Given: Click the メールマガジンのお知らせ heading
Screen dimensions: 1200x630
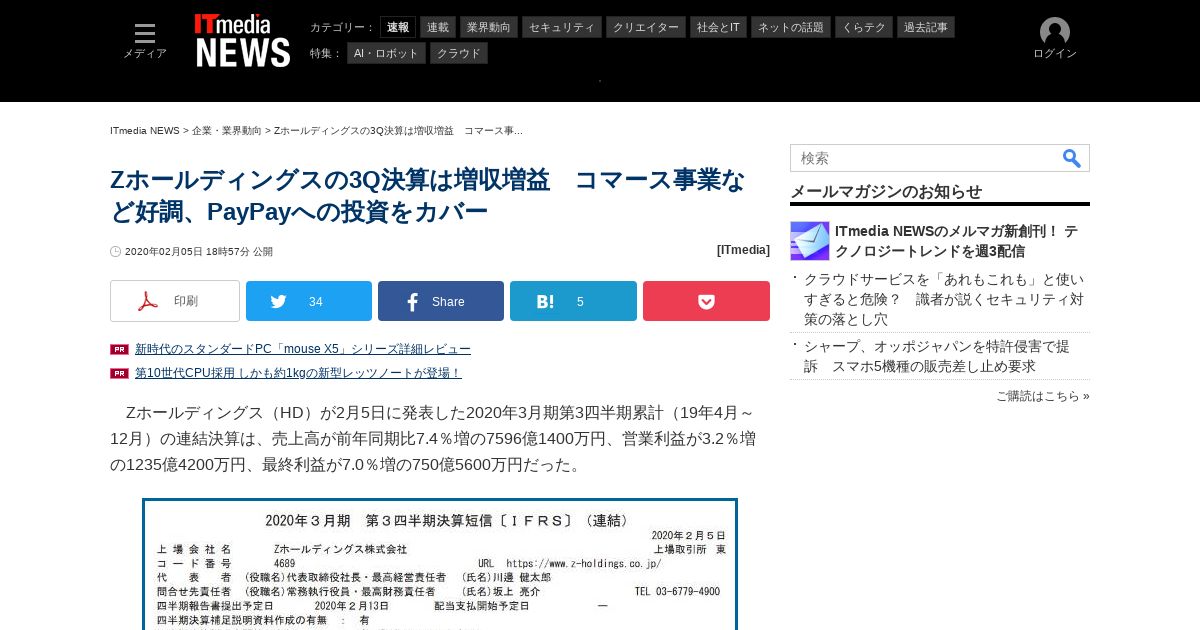Looking at the screenshot, I should click(x=886, y=191).
